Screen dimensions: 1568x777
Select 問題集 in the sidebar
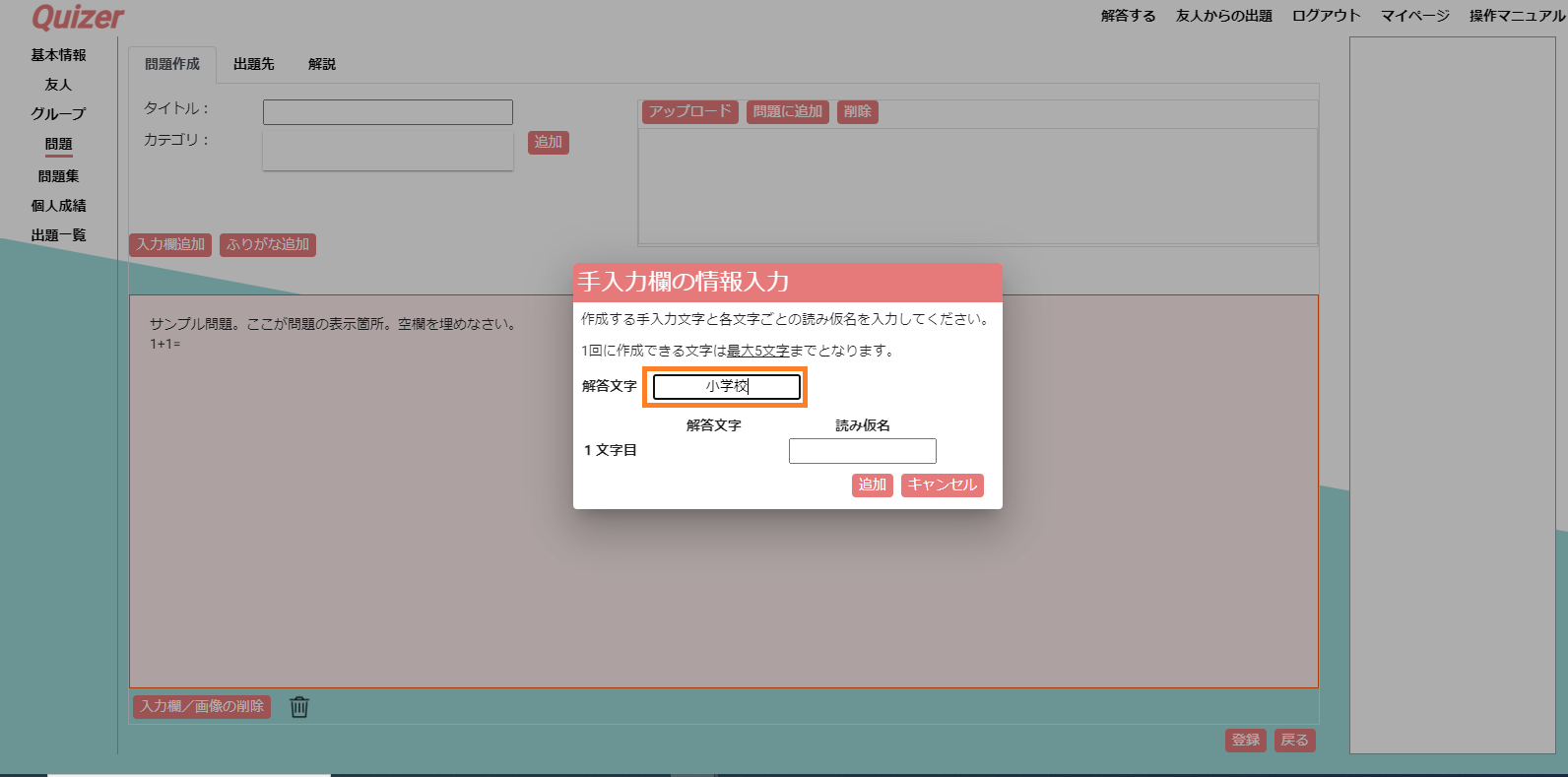point(58,176)
